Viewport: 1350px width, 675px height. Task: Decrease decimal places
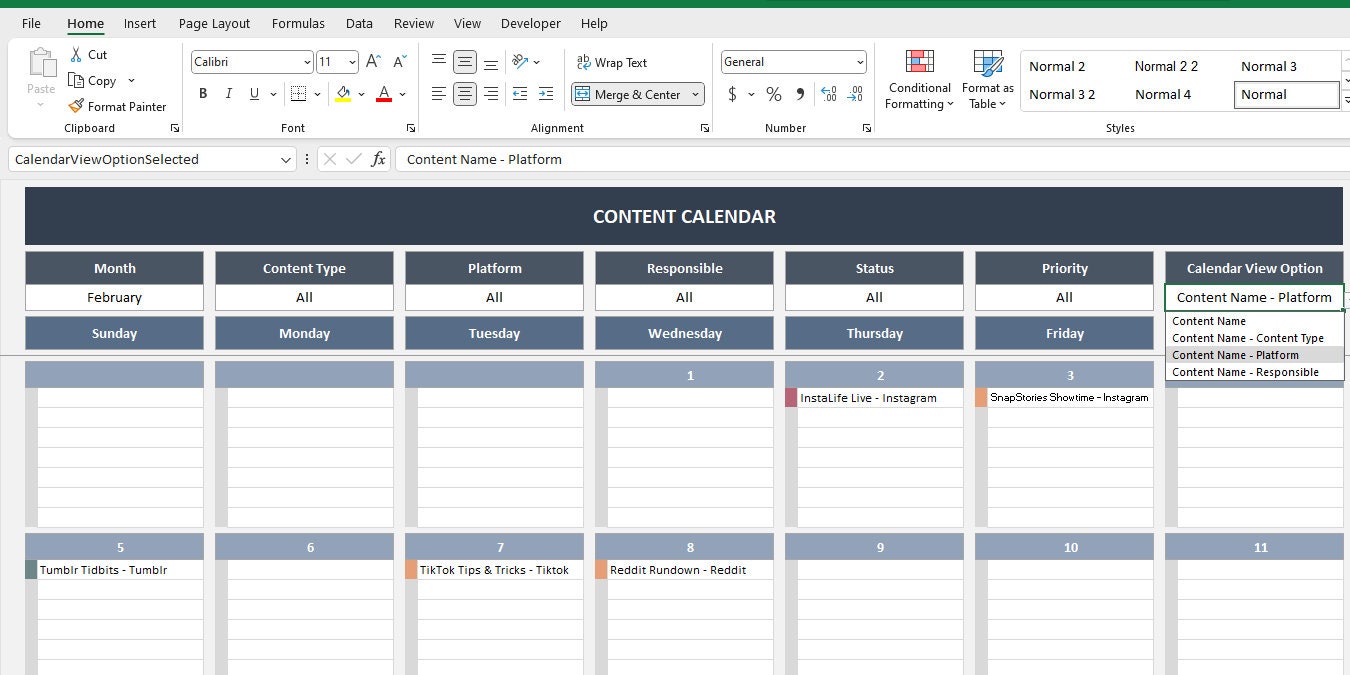click(855, 94)
